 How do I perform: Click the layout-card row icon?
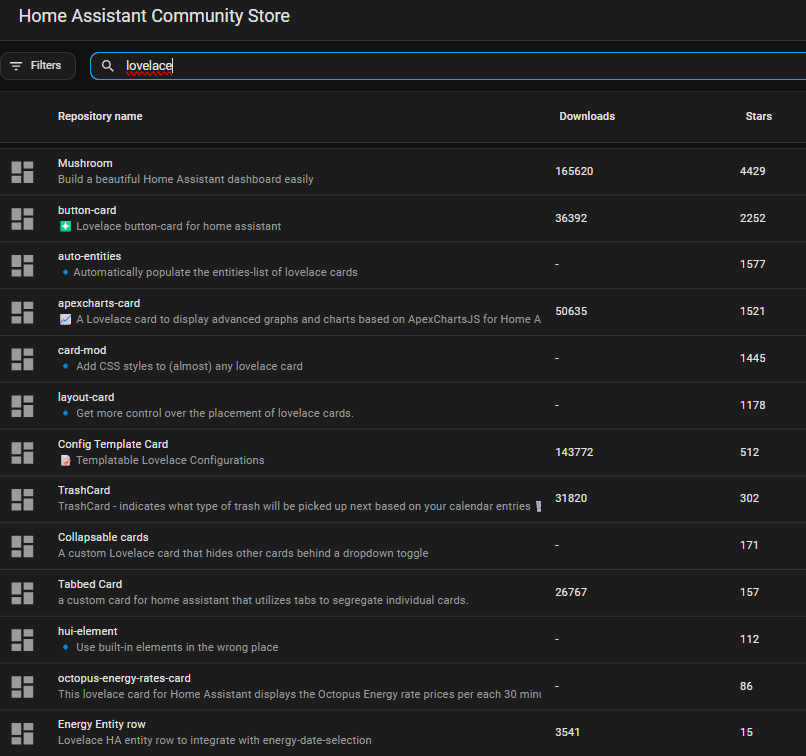(x=22, y=405)
